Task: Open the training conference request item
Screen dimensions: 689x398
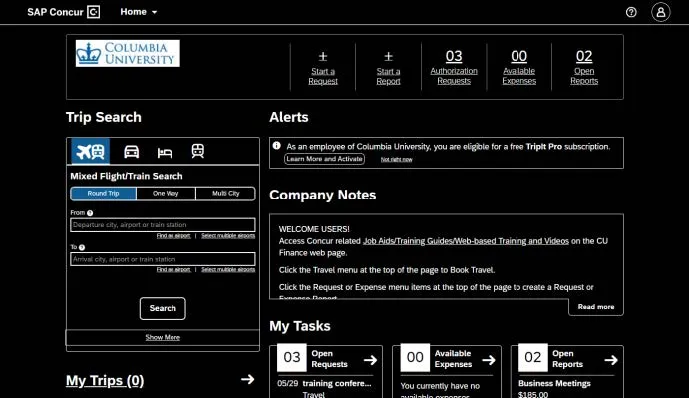Action: tap(337, 384)
